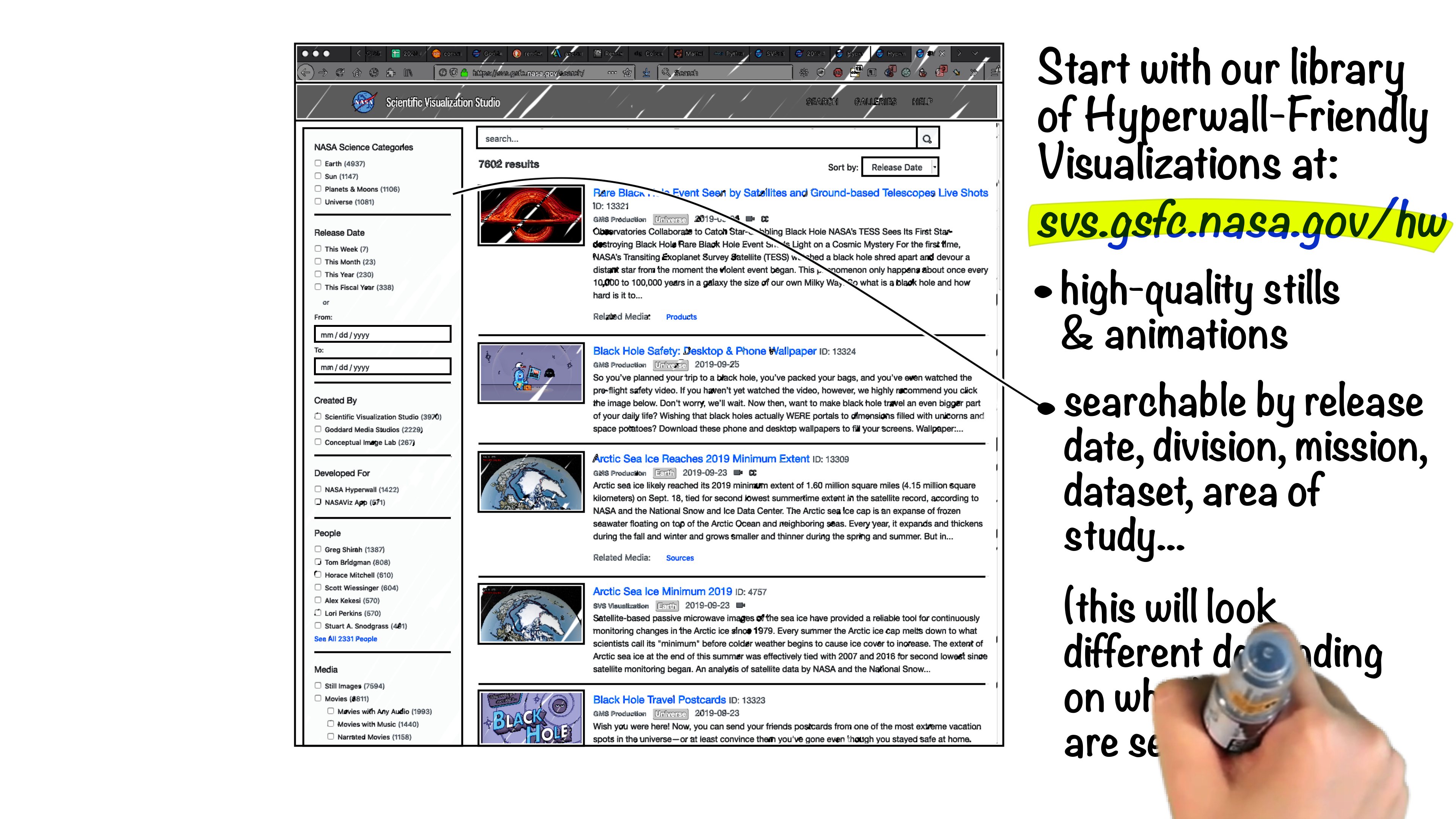Click the CC captions icon on Rare Black Hole result
The width and height of the screenshot is (1456, 819).
[765, 219]
